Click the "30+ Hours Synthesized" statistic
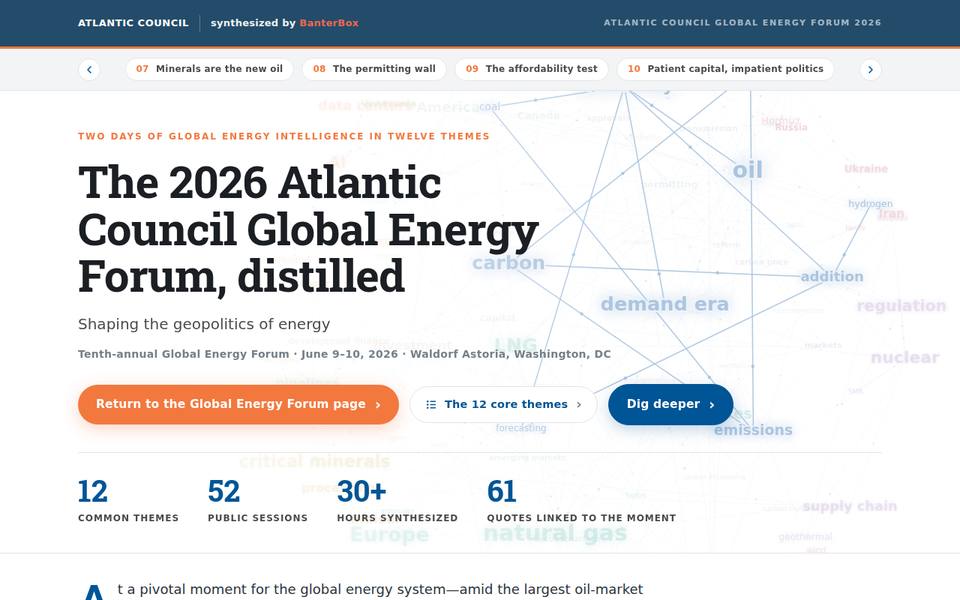Image resolution: width=960 pixels, height=600 pixels. click(x=397, y=501)
